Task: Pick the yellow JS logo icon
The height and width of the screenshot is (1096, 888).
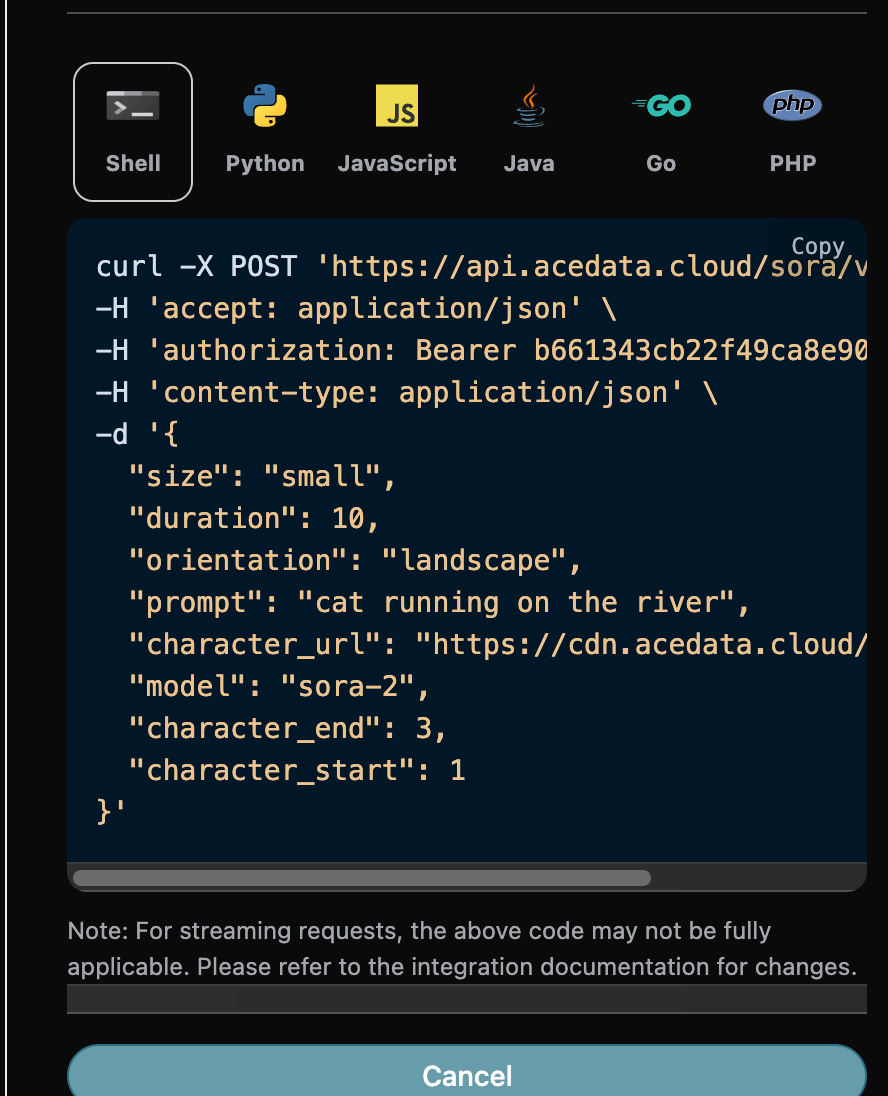Action: pyautogui.click(x=397, y=106)
